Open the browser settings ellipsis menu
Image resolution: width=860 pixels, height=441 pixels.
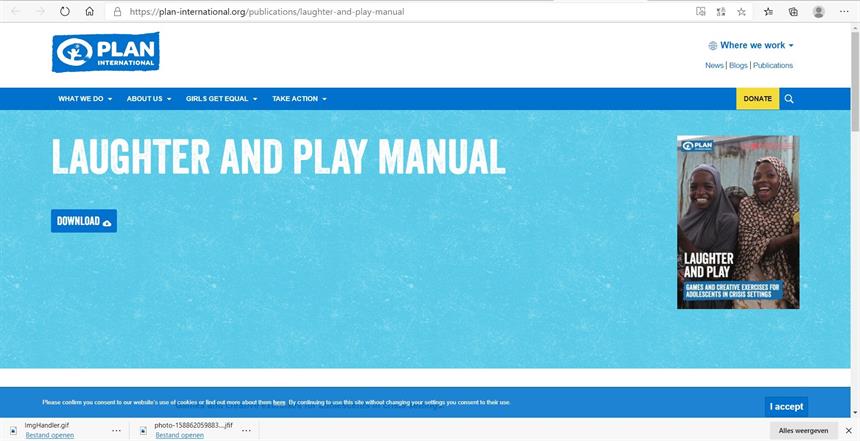coord(845,12)
